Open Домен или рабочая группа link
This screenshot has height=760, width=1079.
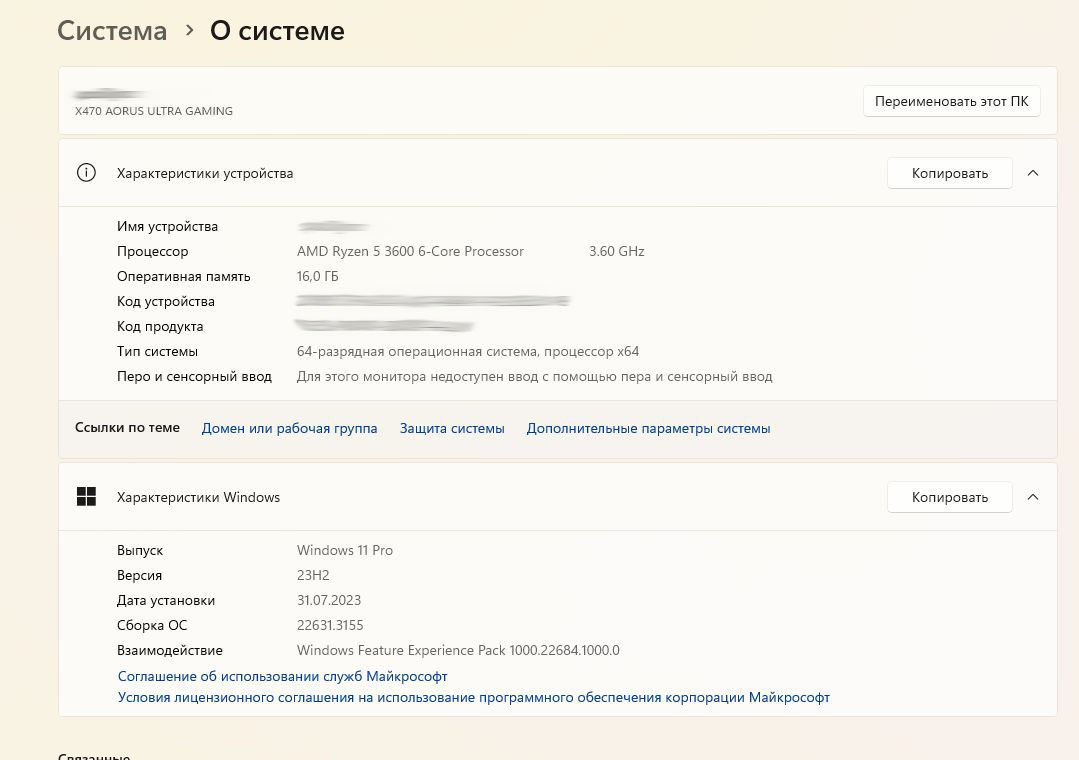[289, 428]
